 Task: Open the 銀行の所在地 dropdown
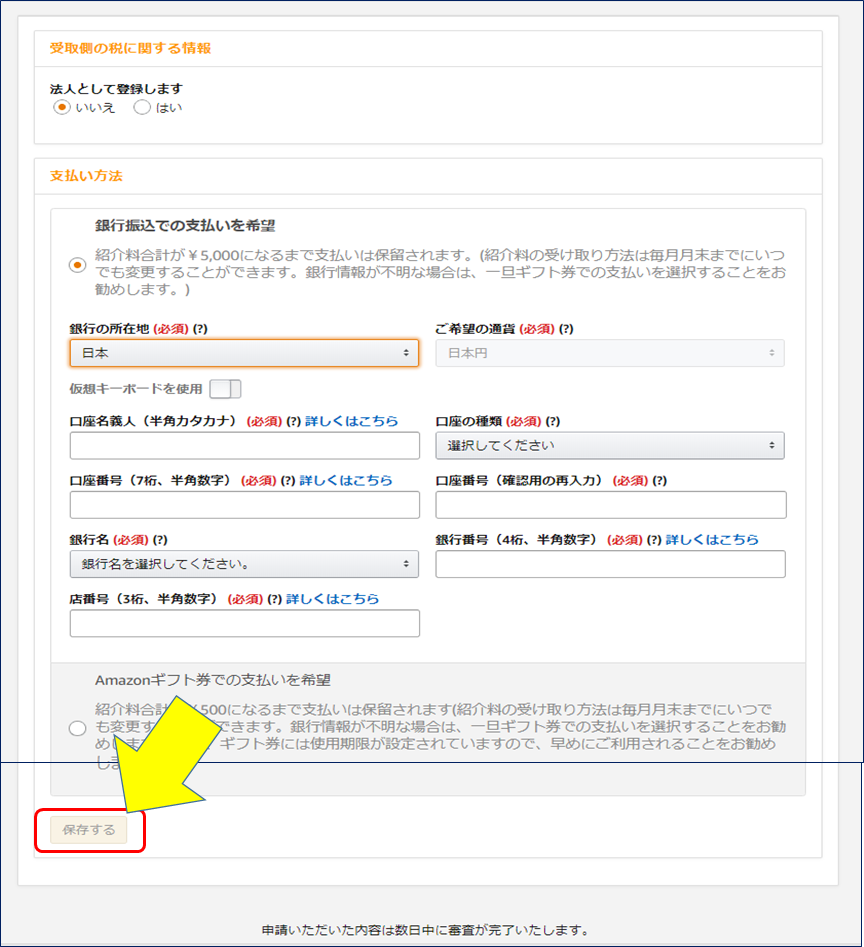[x=244, y=353]
